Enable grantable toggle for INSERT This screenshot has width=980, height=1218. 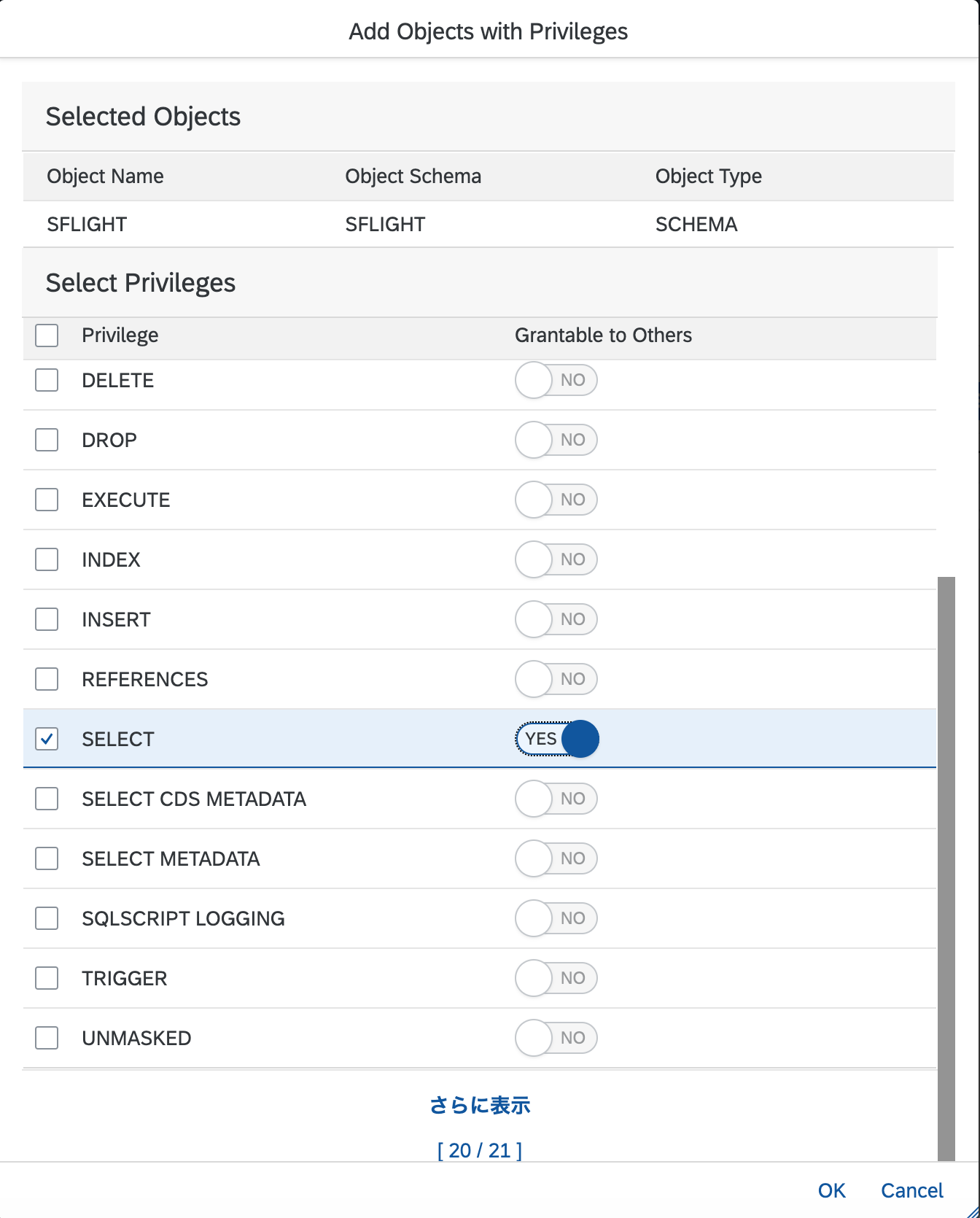(556, 619)
